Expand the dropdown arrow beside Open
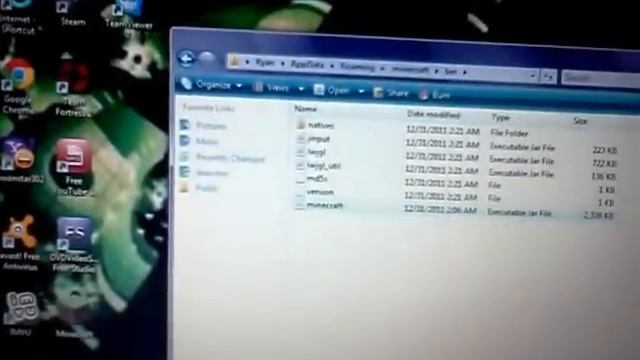 (361, 91)
